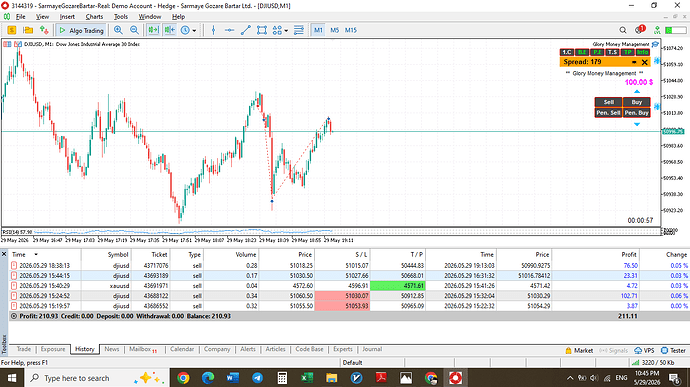Open the Insert menu

pos(67,17)
